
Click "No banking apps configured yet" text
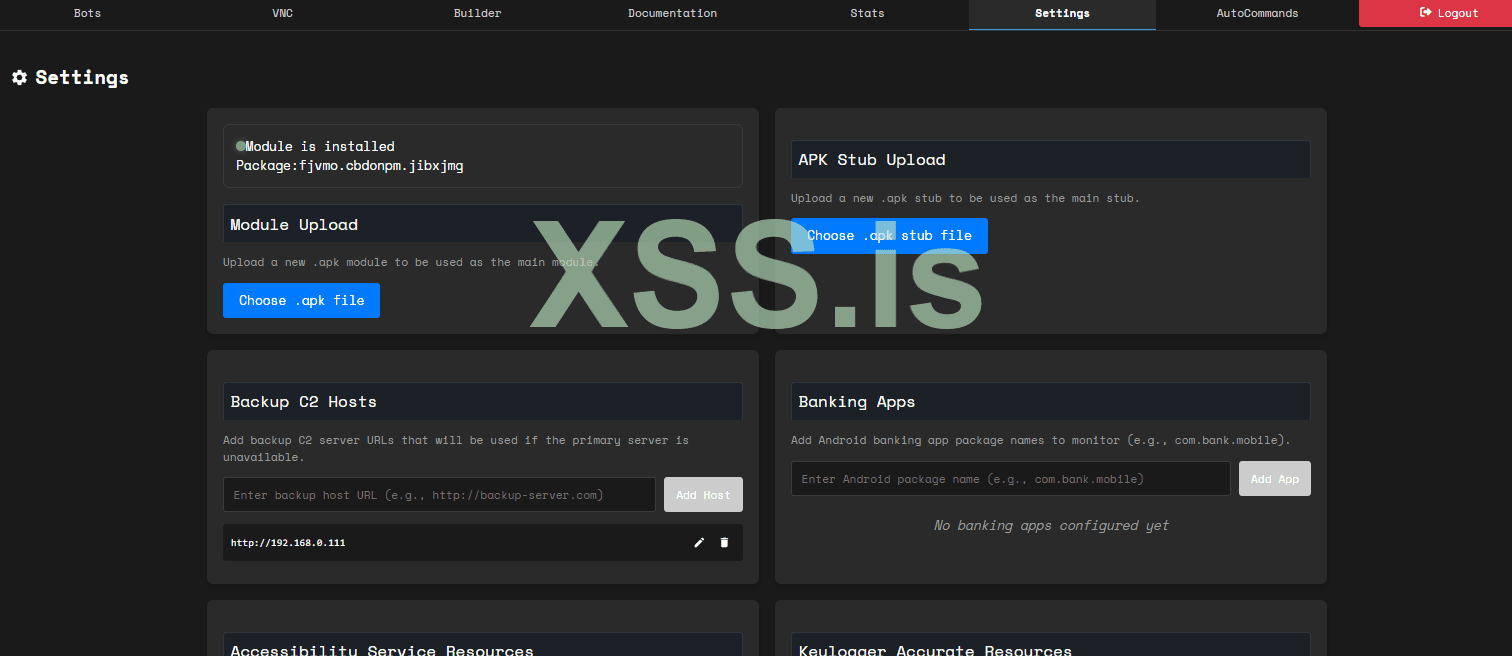(1051, 525)
